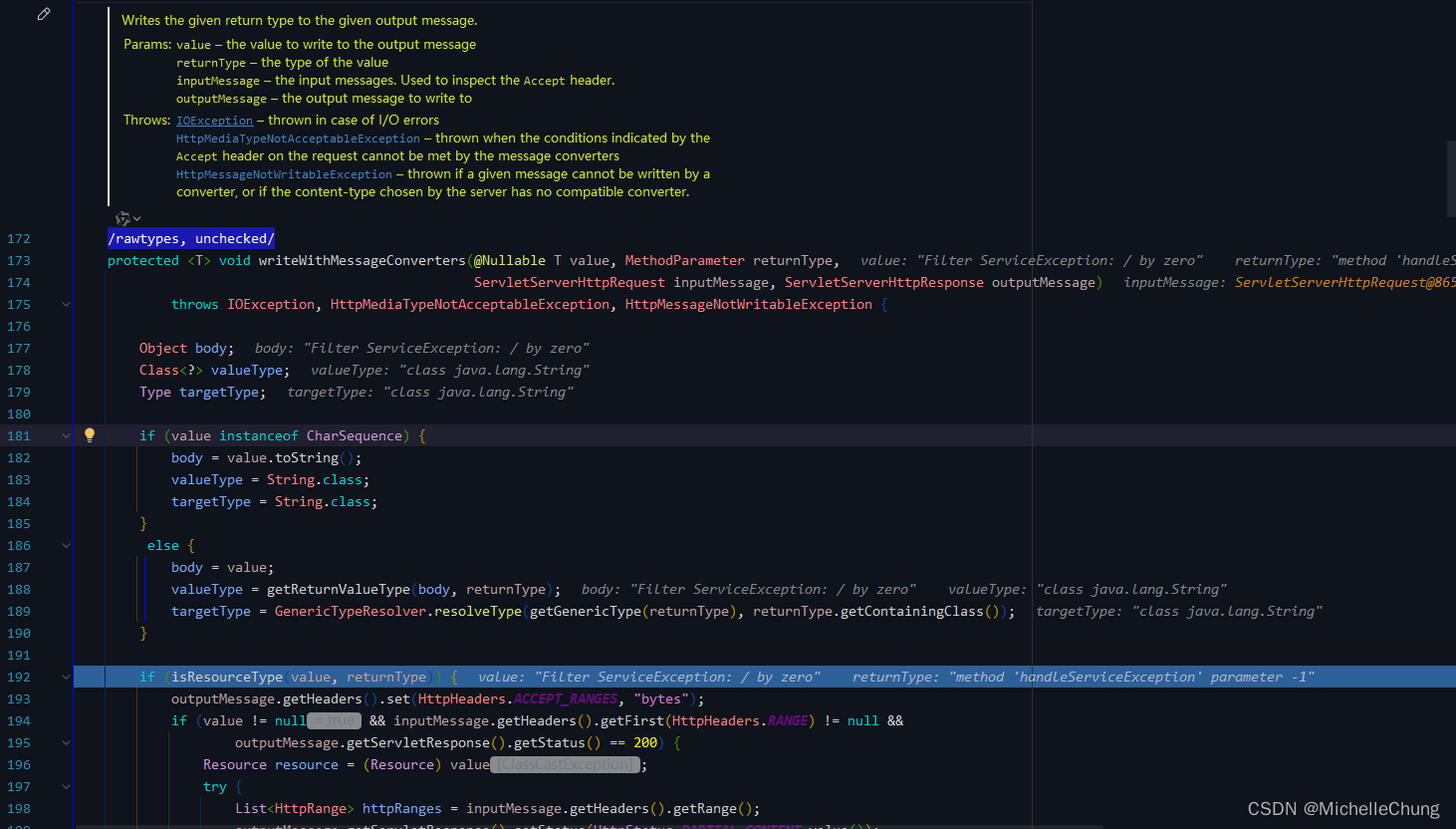
Task: Click ServletServerHttpRequest type on line 174
Action: (x=570, y=282)
